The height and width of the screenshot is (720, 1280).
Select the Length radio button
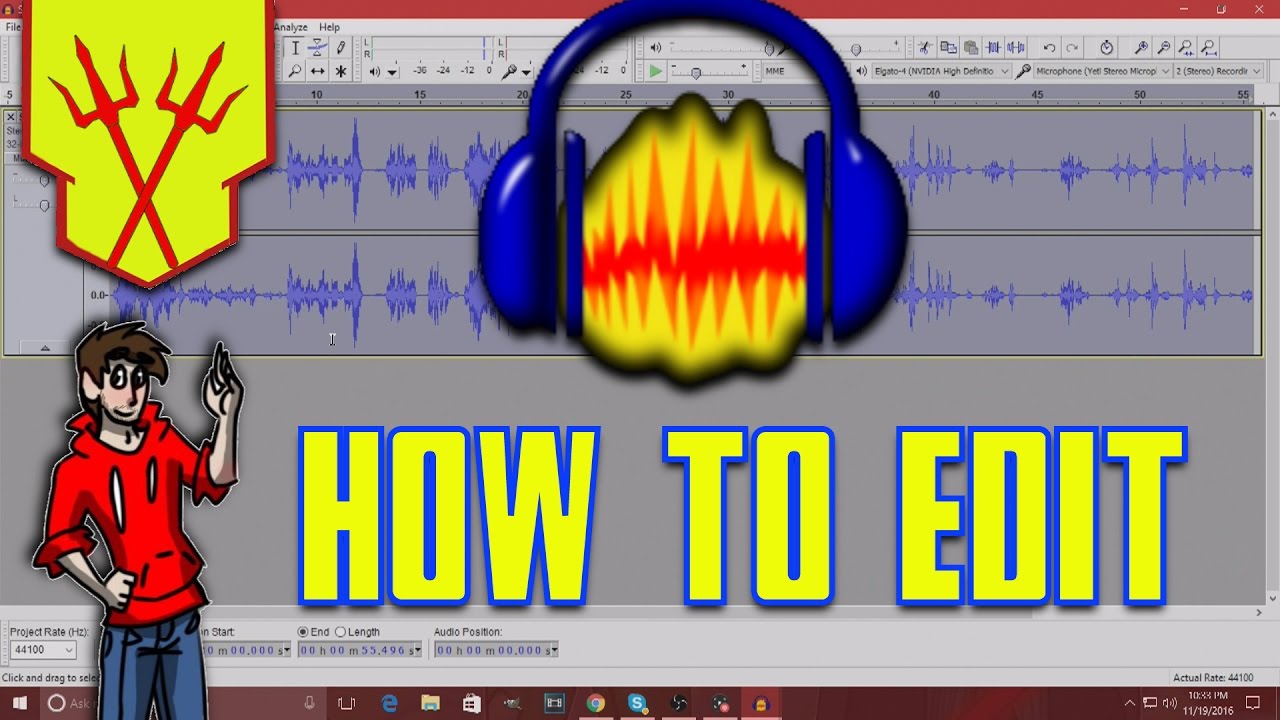340,632
